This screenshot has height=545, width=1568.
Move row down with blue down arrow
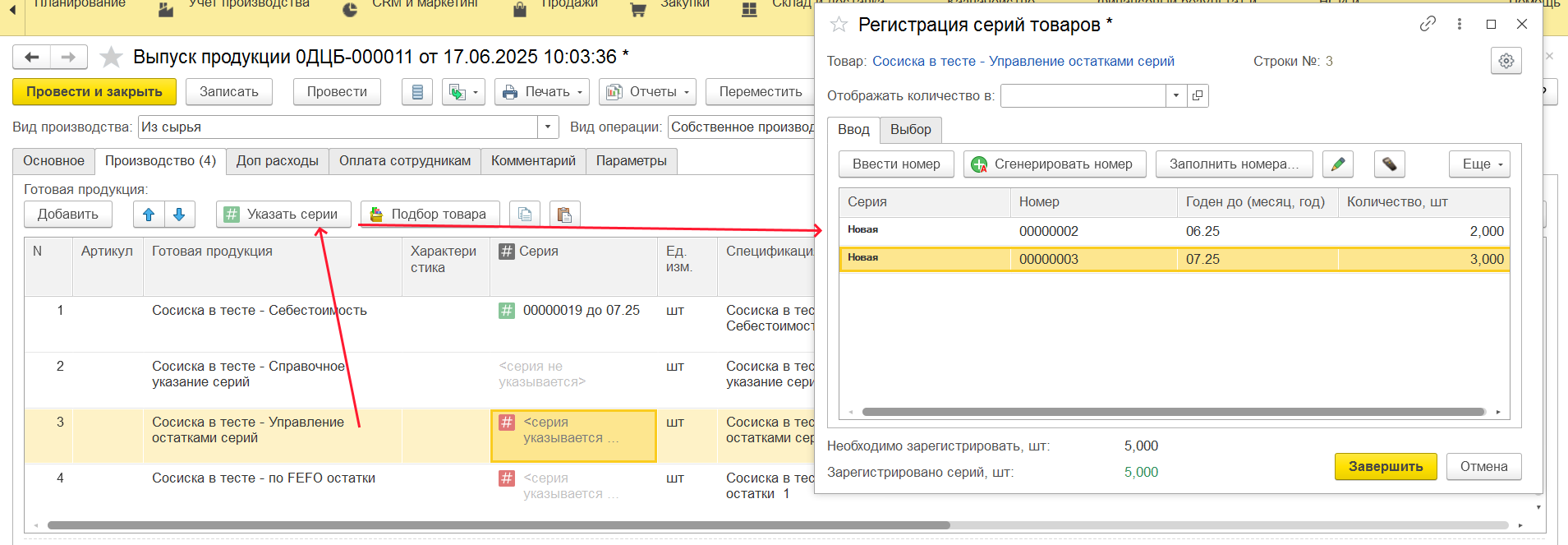(179, 215)
